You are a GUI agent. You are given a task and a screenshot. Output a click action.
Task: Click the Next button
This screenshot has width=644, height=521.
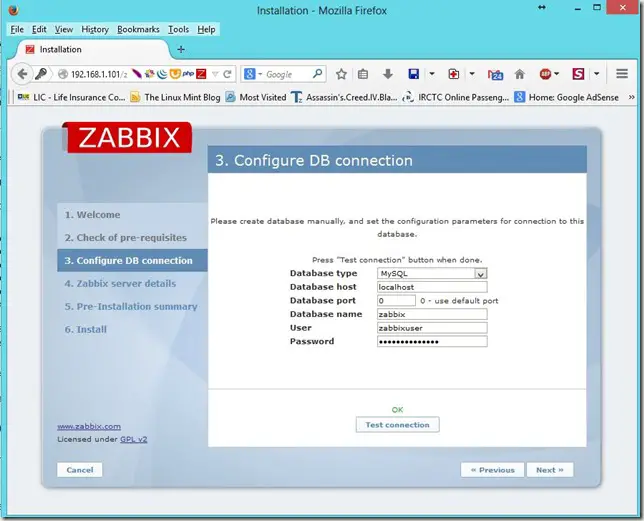coord(550,470)
